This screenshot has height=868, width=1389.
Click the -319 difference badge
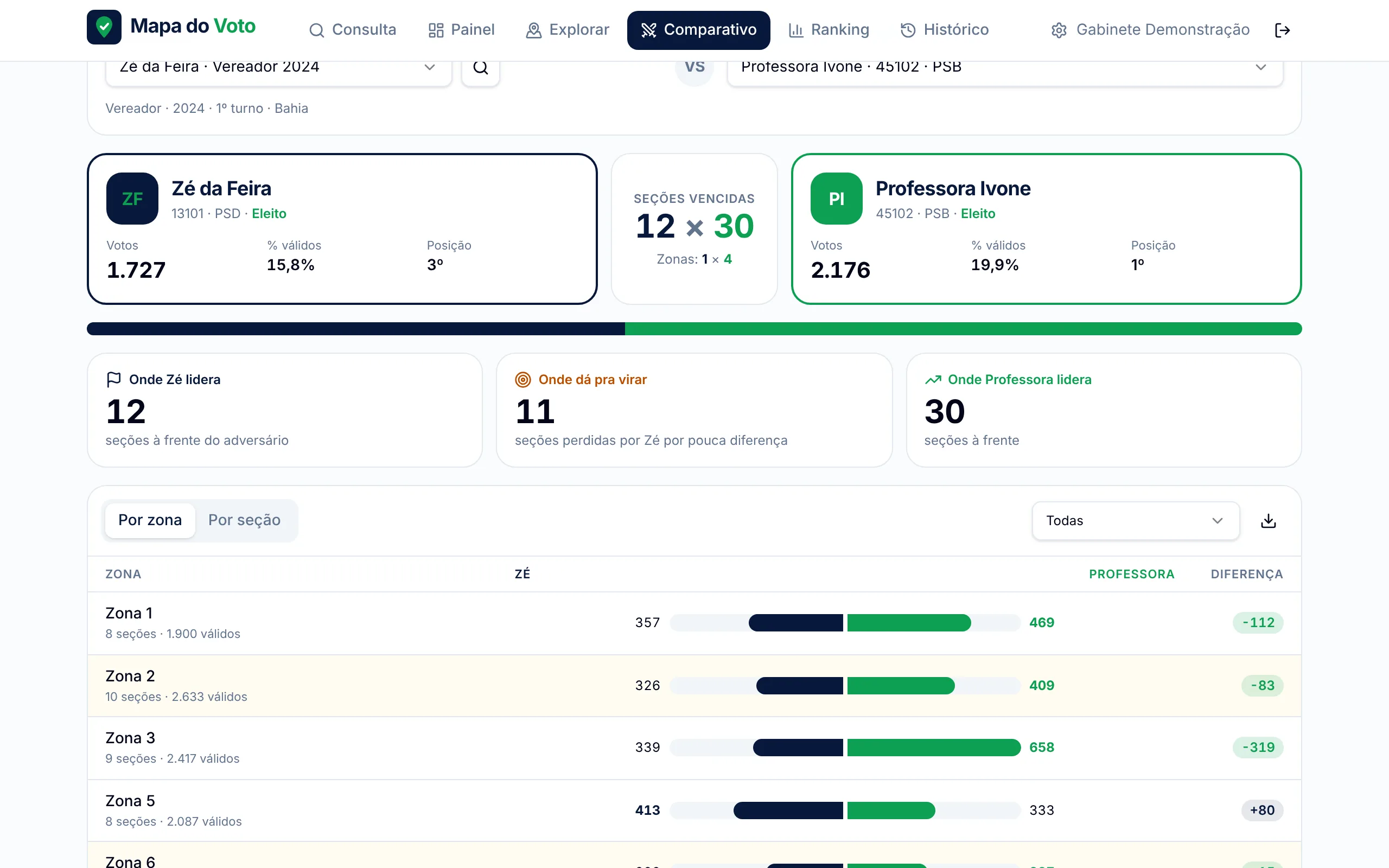pos(1258,748)
